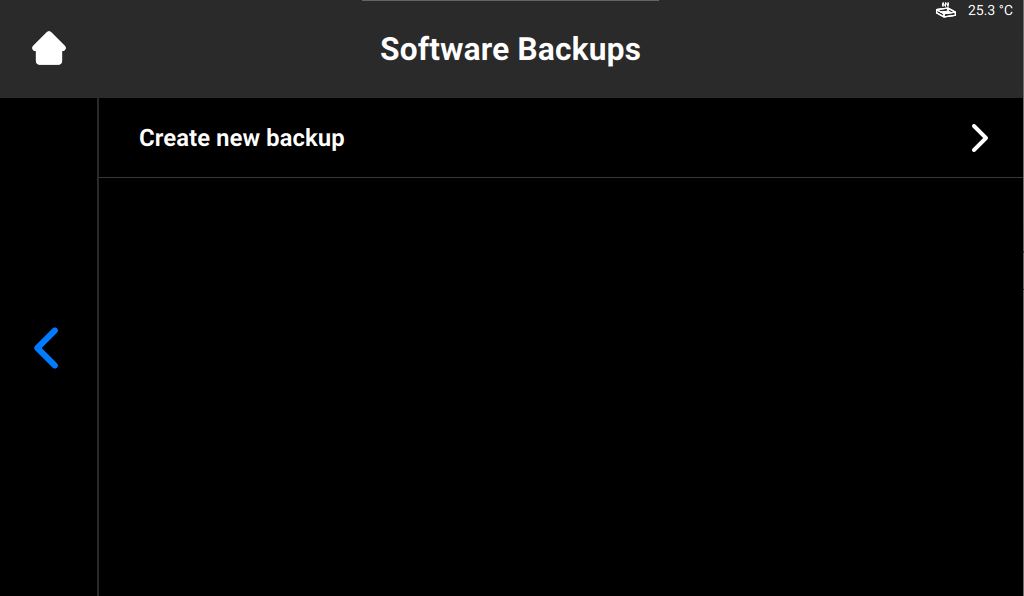Tap the 25.3 °C temperature reading
This screenshot has height=596, width=1024.
coord(990,10)
